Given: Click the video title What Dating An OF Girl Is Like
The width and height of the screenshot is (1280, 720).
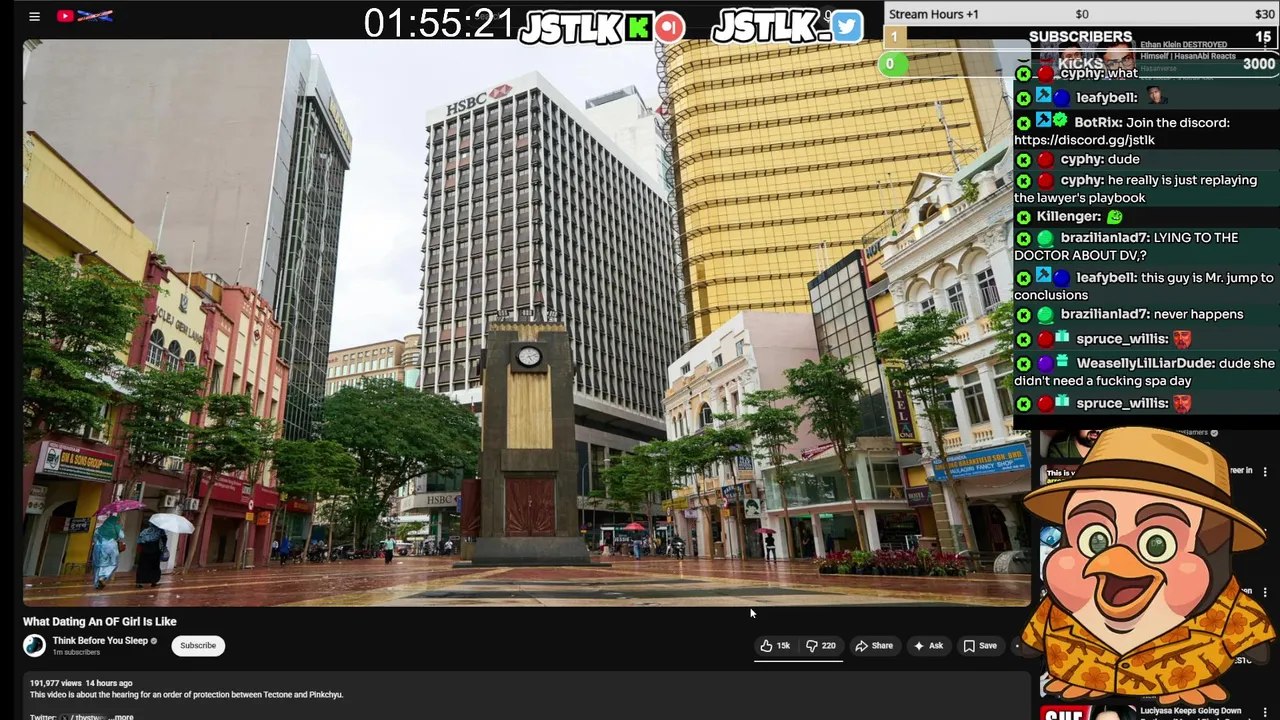Looking at the screenshot, I should point(100,622).
